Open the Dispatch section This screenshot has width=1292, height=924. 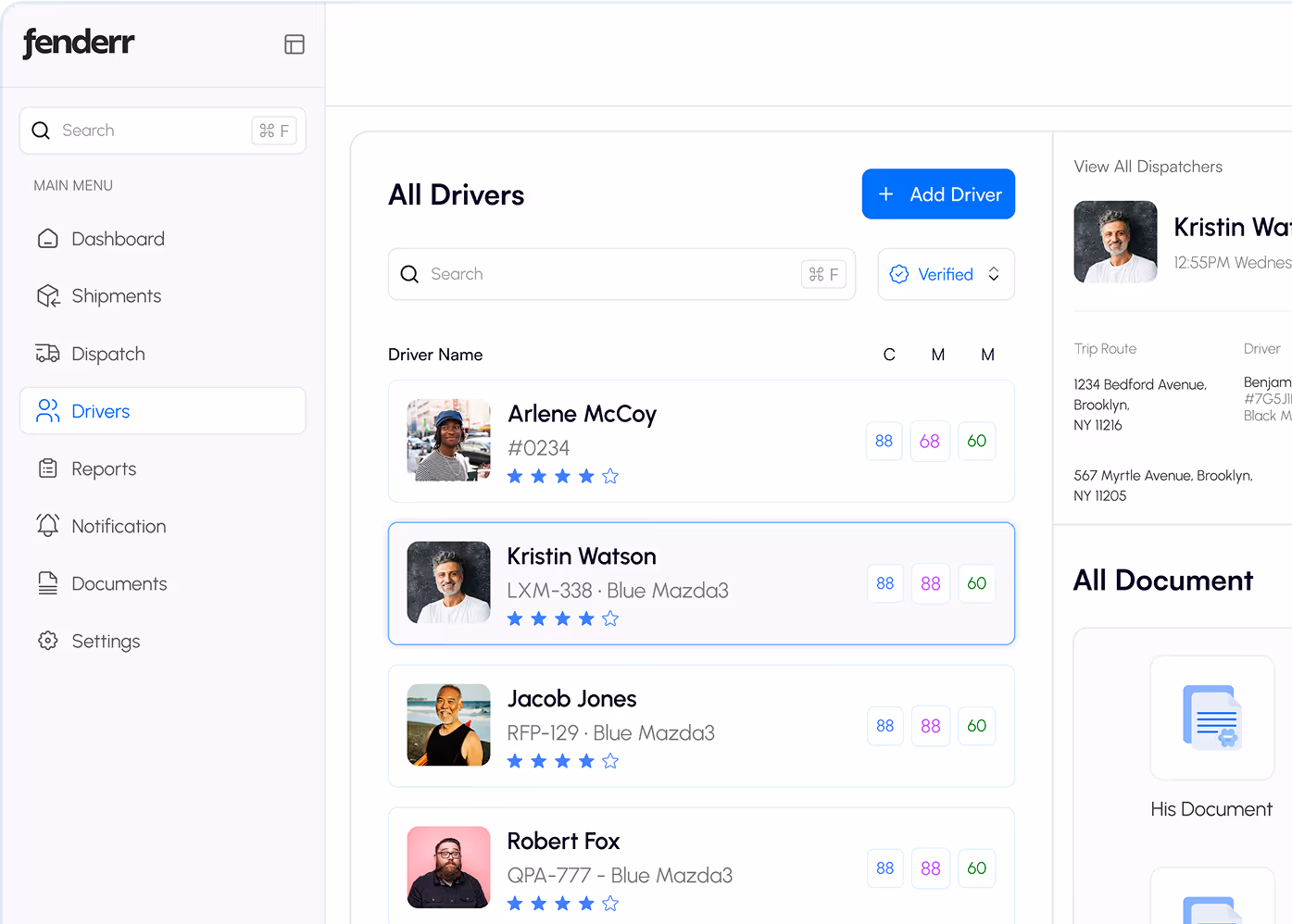pyautogui.click(x=163, y=354)
